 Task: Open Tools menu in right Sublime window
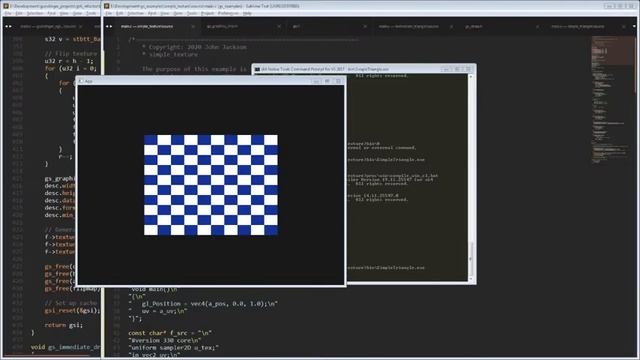point(192,13)
